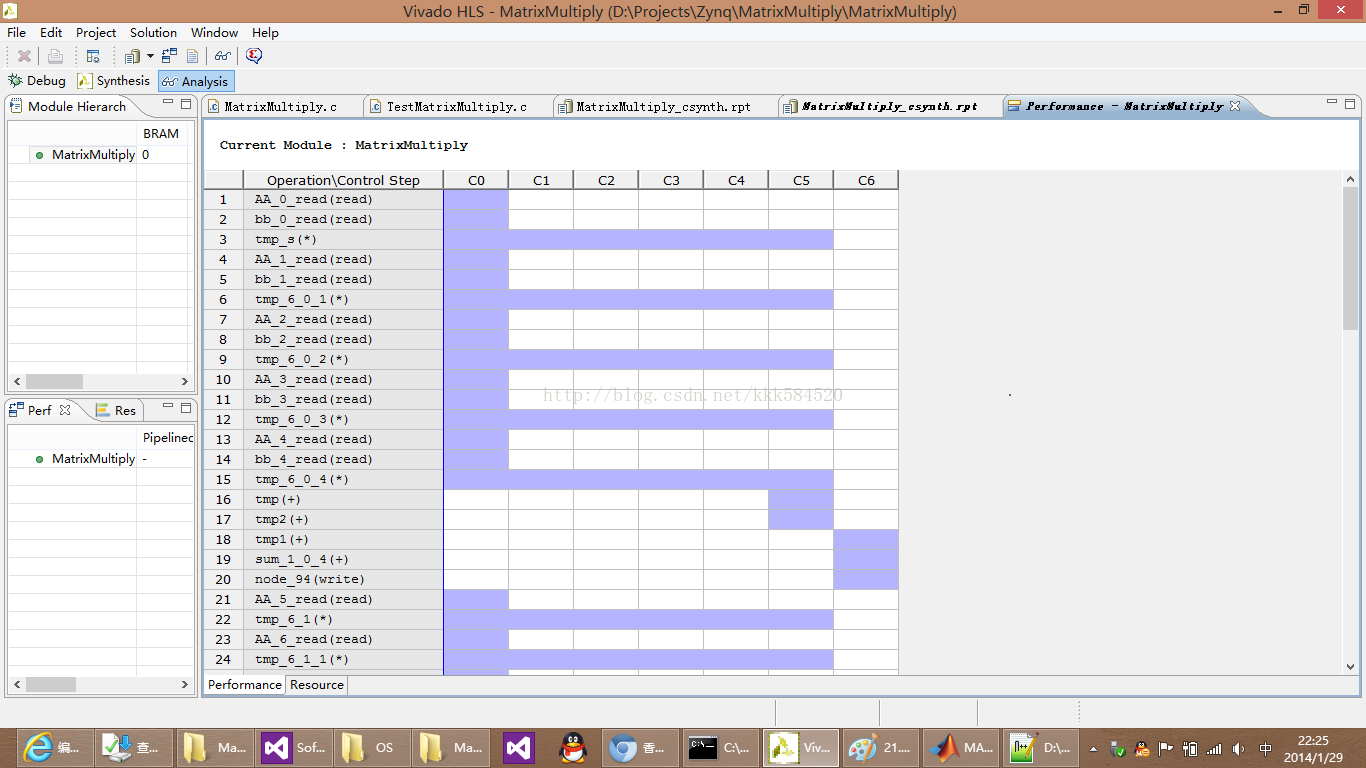This screenshot has width=1366, height=768.
Task: Click Perf panel horizontal scrollbar right arrow
Action: tap(184, 684)
